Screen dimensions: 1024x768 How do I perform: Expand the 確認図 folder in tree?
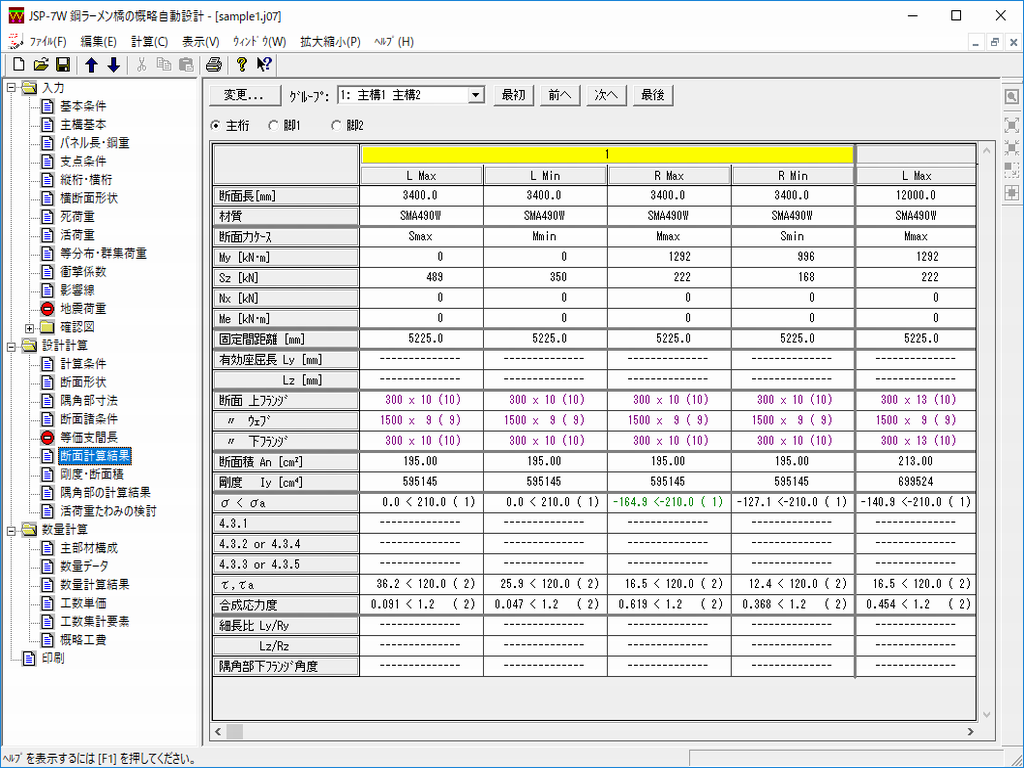30,327
